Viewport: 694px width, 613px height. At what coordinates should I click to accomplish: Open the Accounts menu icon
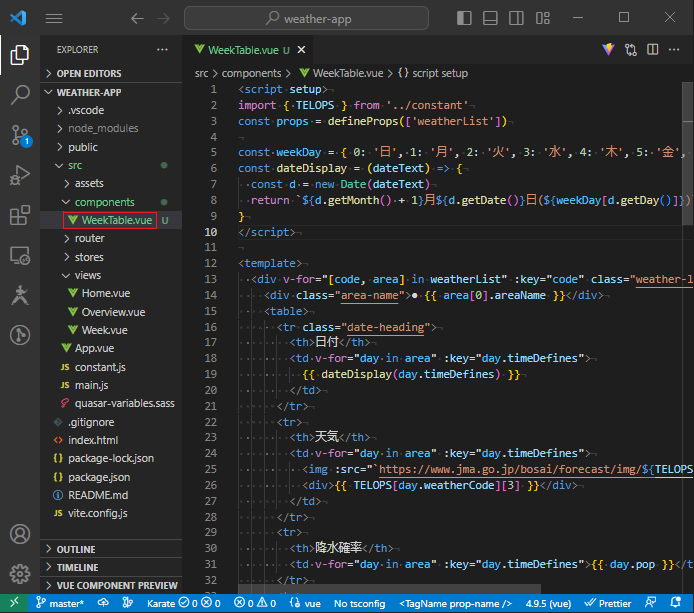(x=20, y=534)
